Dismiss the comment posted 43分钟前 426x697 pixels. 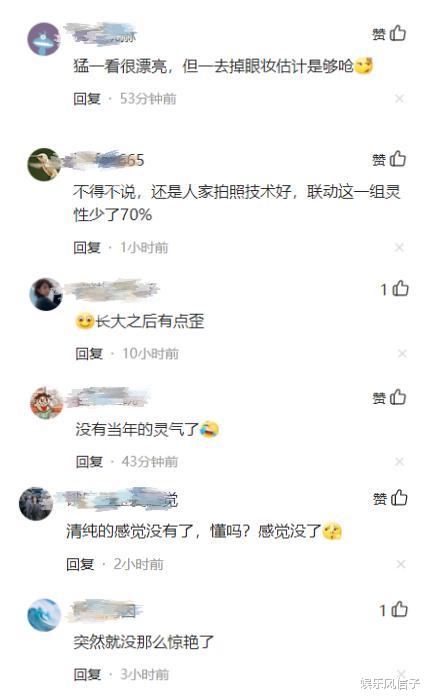pyautogui.click(x=399, y=461)
